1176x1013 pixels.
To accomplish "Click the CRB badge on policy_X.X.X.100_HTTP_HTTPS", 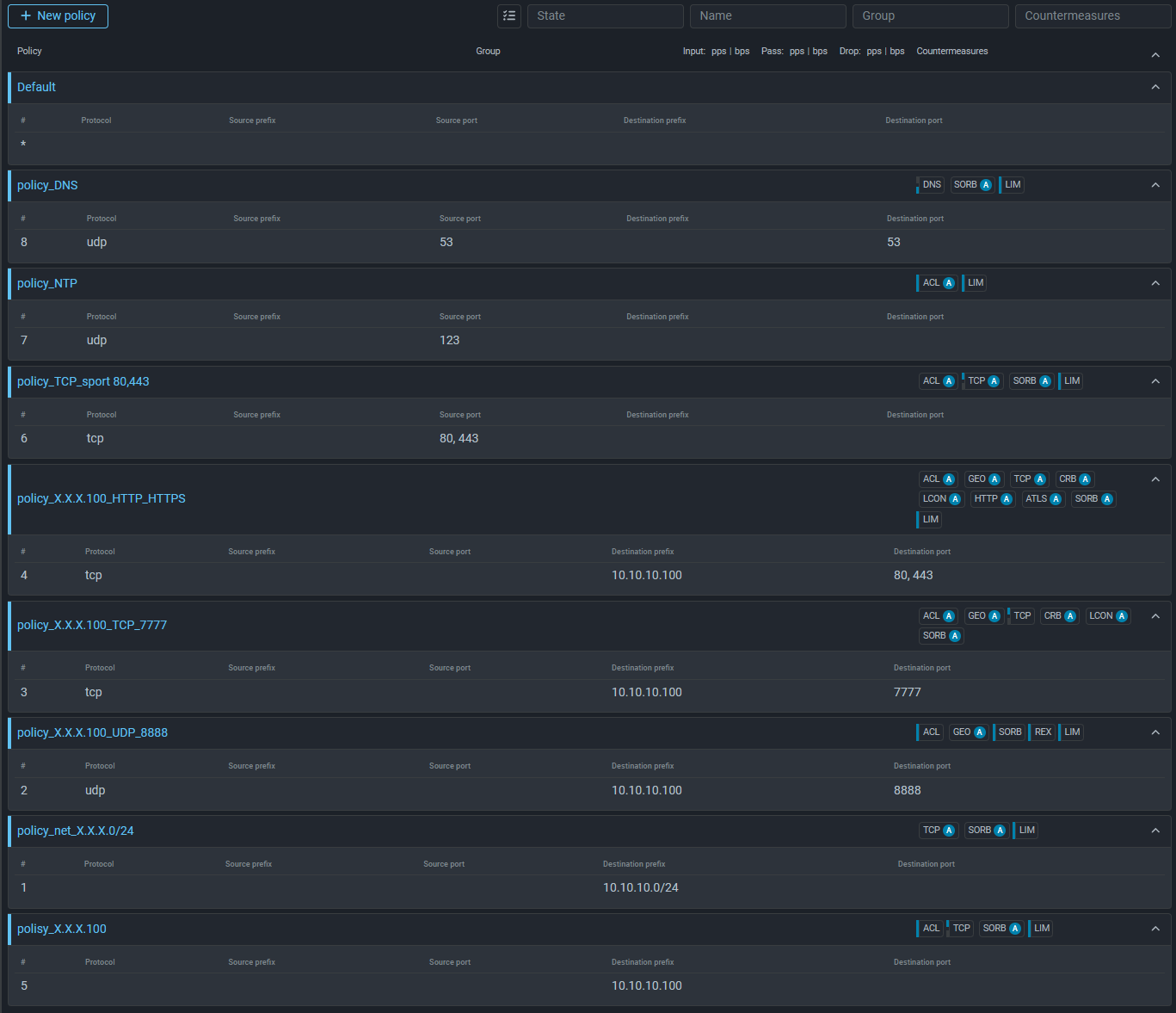I will click(1074, 479).
